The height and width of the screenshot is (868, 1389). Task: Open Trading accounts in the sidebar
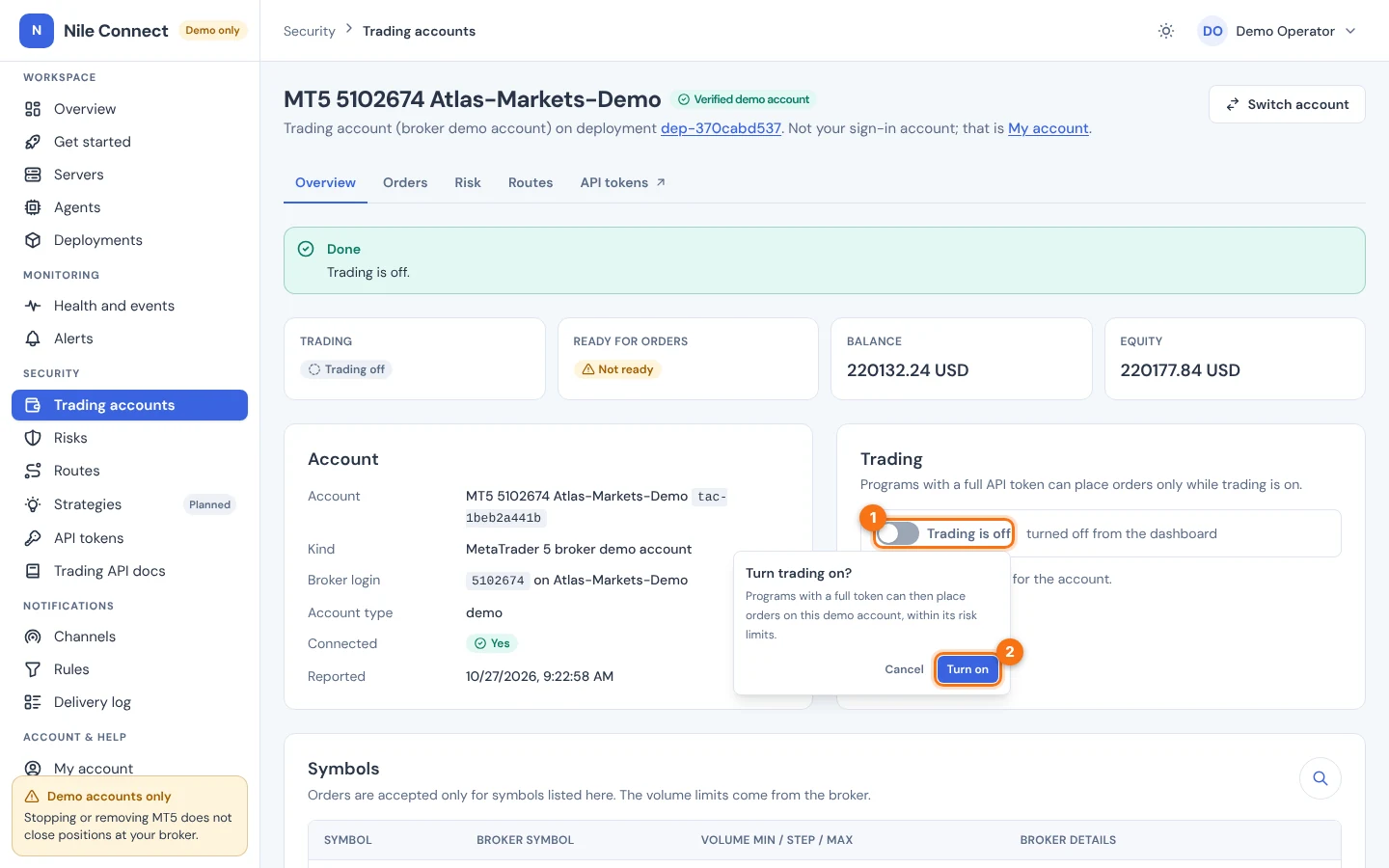tap(129, 405)
